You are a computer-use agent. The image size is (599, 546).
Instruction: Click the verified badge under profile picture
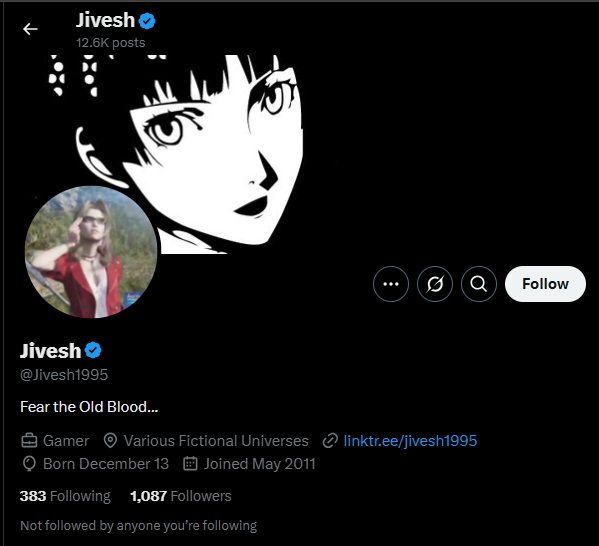click(x=93, y=350)
